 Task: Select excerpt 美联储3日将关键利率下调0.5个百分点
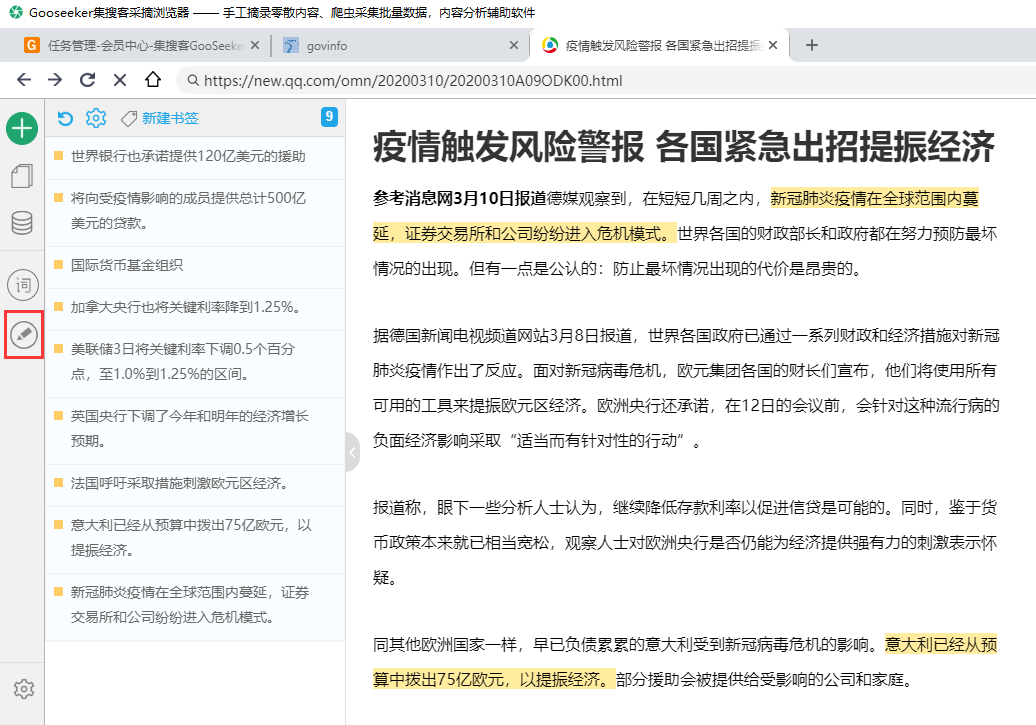195,362
